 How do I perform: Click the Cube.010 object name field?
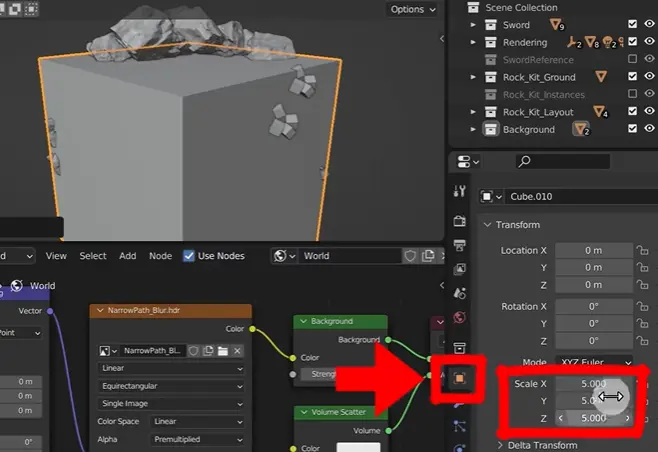[581, 196]
